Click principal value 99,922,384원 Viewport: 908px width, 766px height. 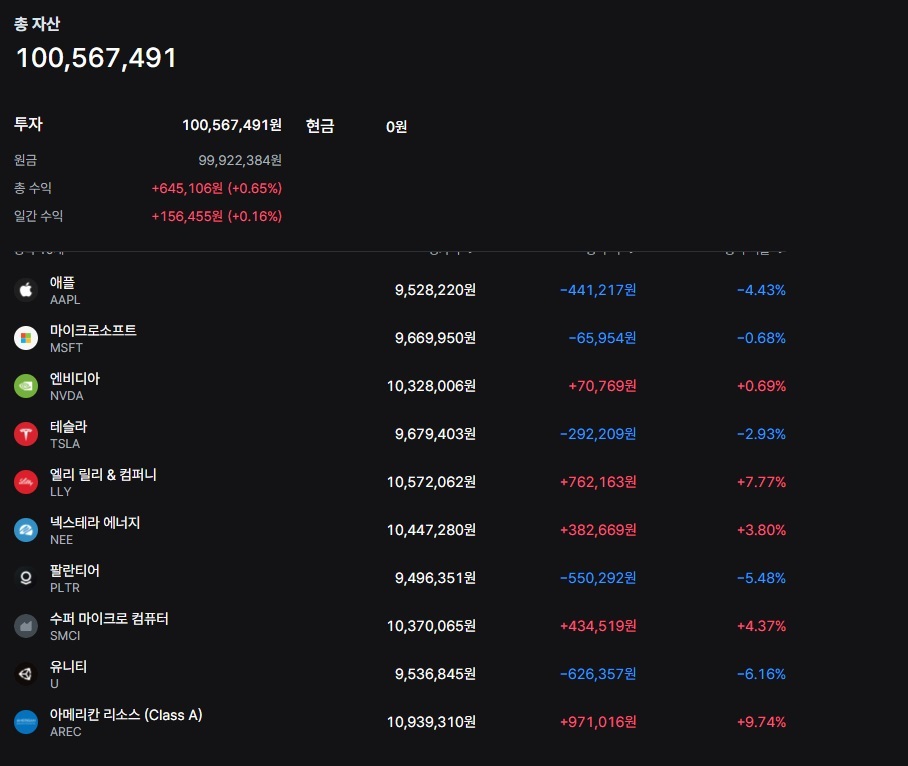[x=240, y=160]
